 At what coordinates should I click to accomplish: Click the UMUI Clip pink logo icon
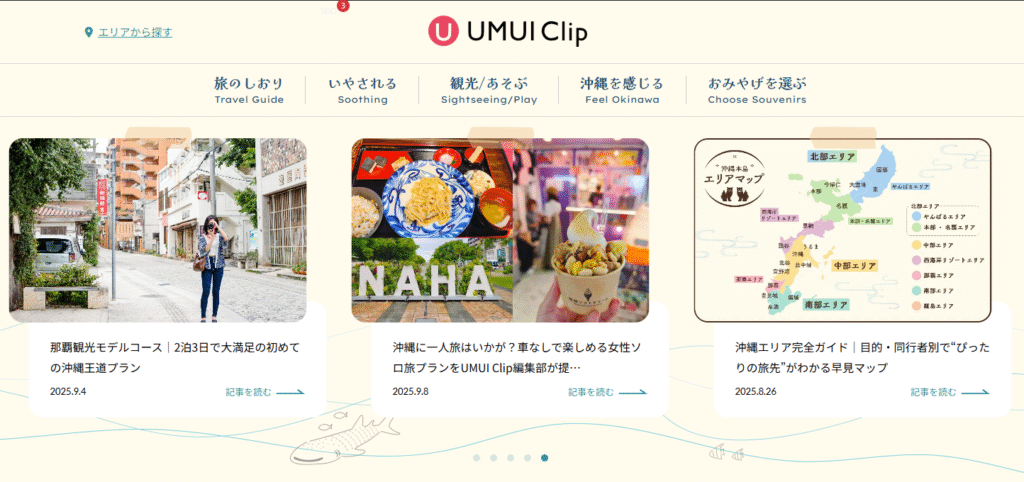pyautogui.click(x=444, y=32)
